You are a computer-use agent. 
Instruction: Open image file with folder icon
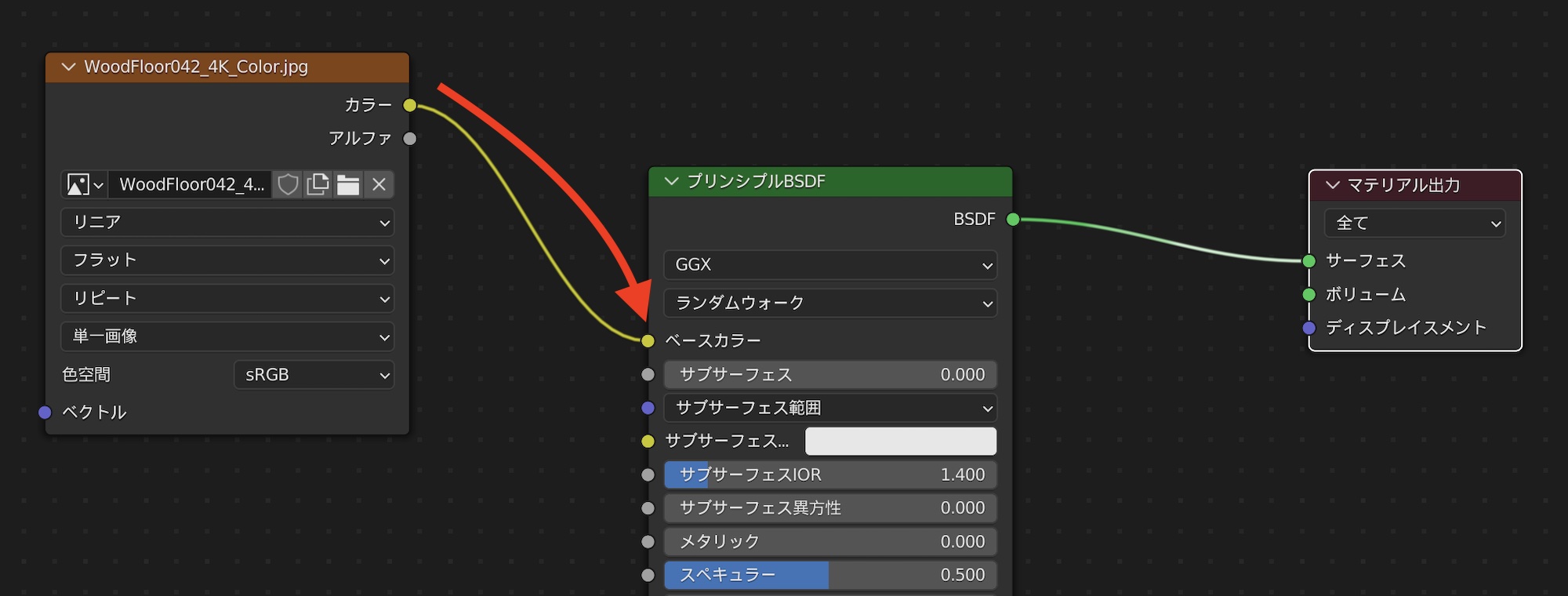coord(348,185)
